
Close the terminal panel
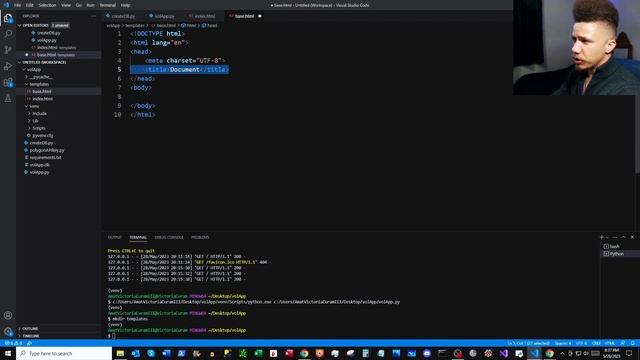pyautogui.click(x=632, y=237)
